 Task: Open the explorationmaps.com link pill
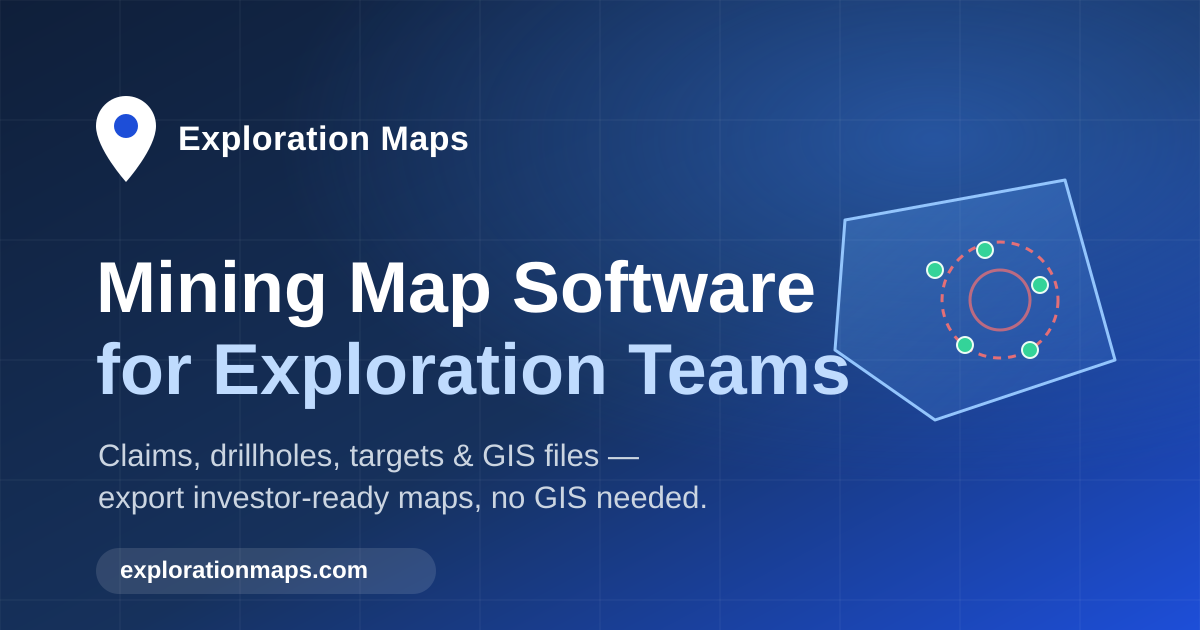coord(266,571)
